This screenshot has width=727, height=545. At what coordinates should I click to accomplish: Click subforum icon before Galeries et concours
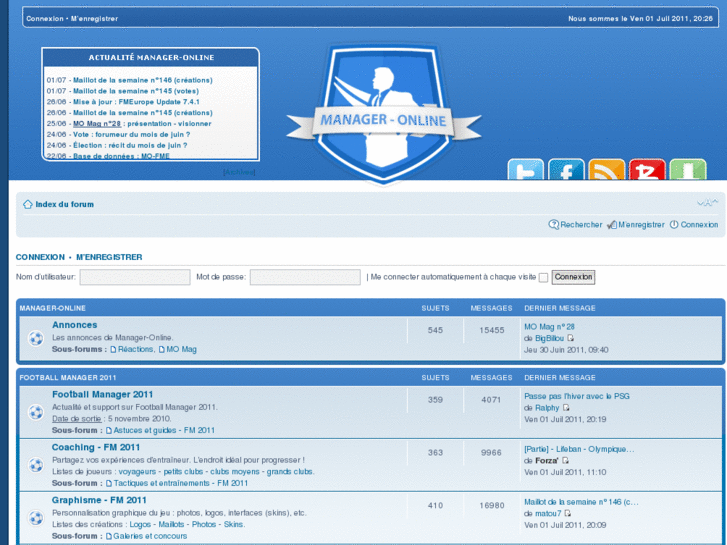click(109, 536)
